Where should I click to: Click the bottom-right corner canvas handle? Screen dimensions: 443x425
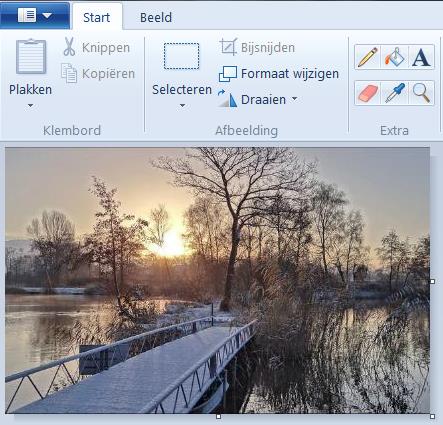pos(432,416)
